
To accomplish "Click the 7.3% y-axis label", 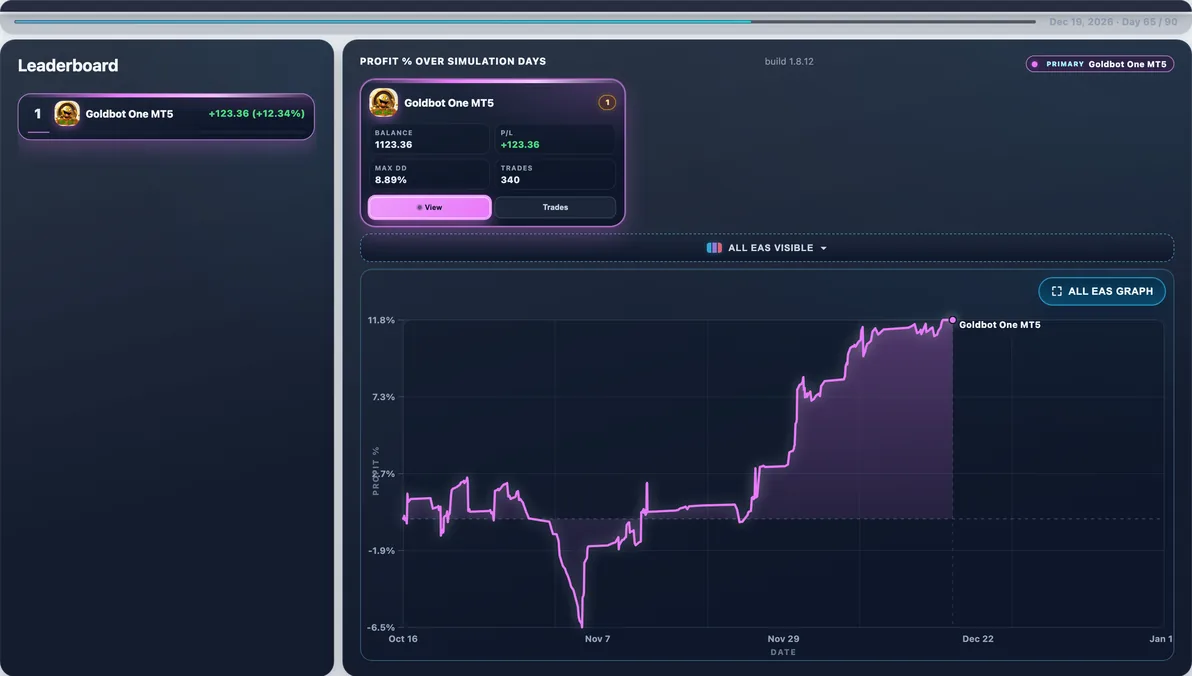I will click(x=383, y=397).
